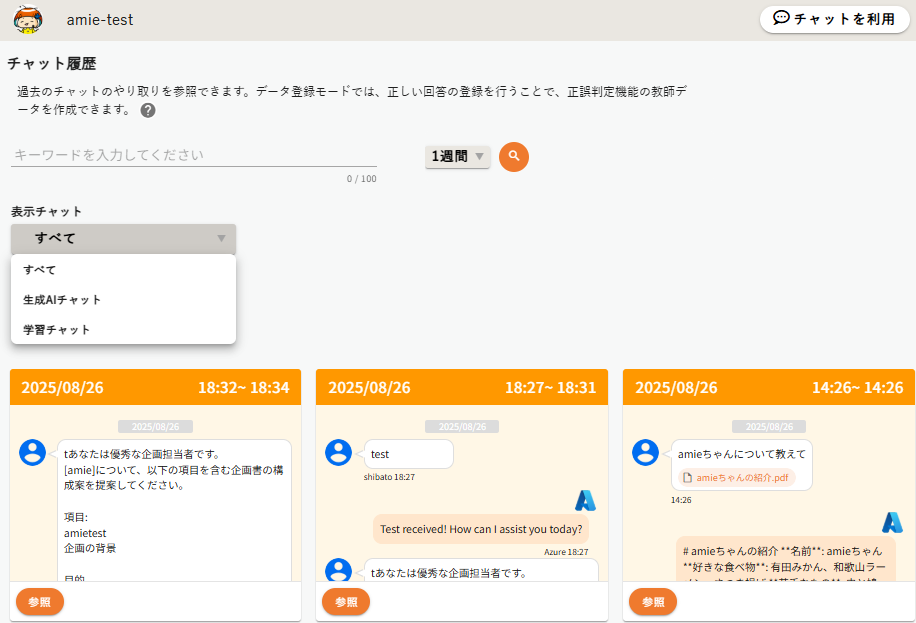Click the user avatar in the 18:32 chat card

33,452
